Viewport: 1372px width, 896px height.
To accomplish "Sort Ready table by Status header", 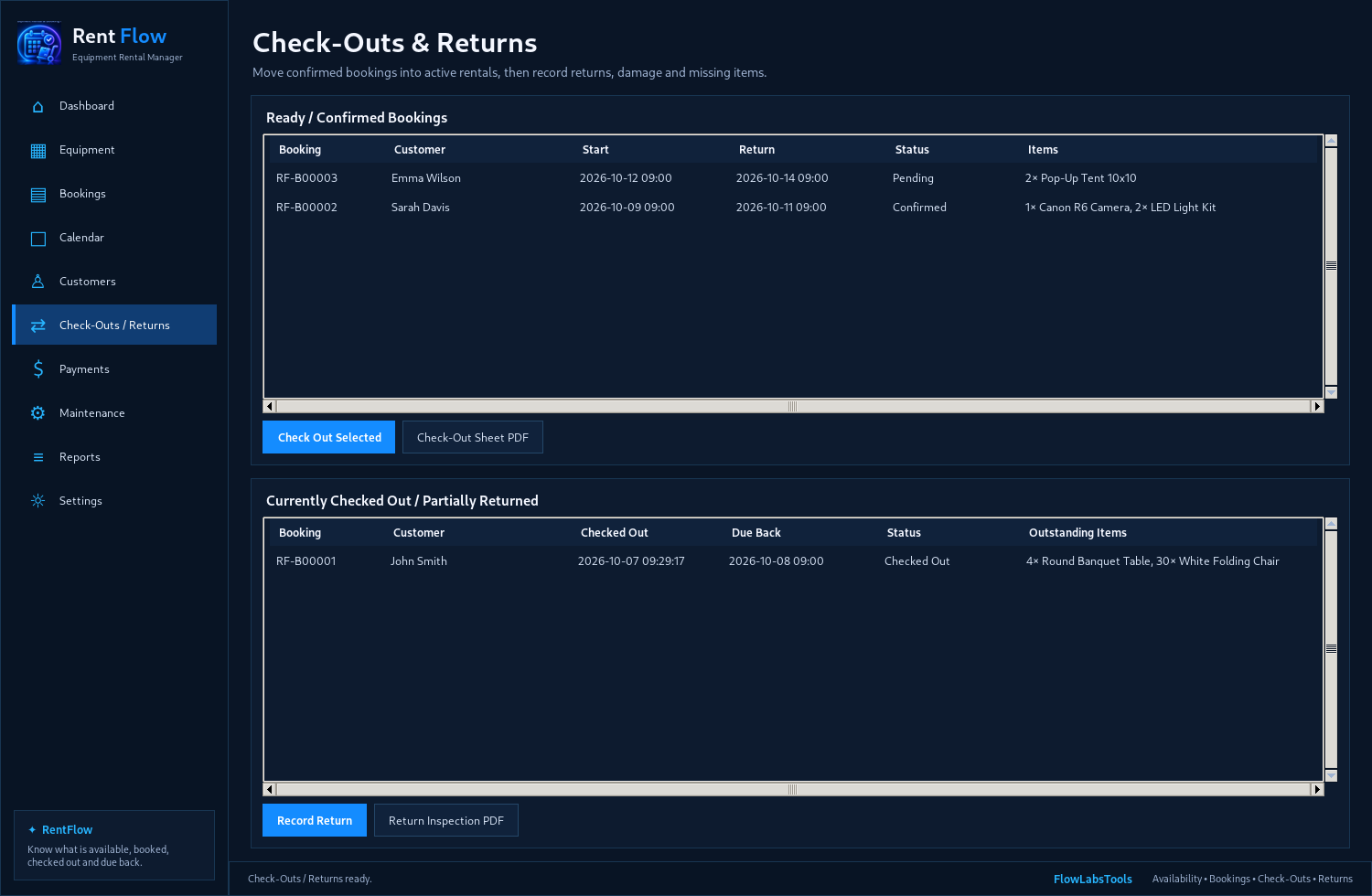I will pyautogui.click(x=912, y=150).
